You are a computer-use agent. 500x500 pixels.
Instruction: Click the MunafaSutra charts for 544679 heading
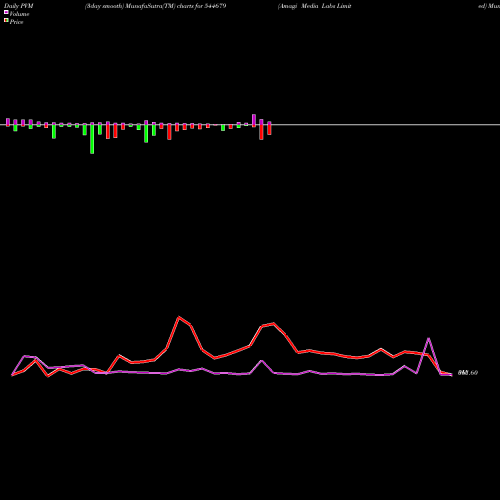click(x=155, y=6)
